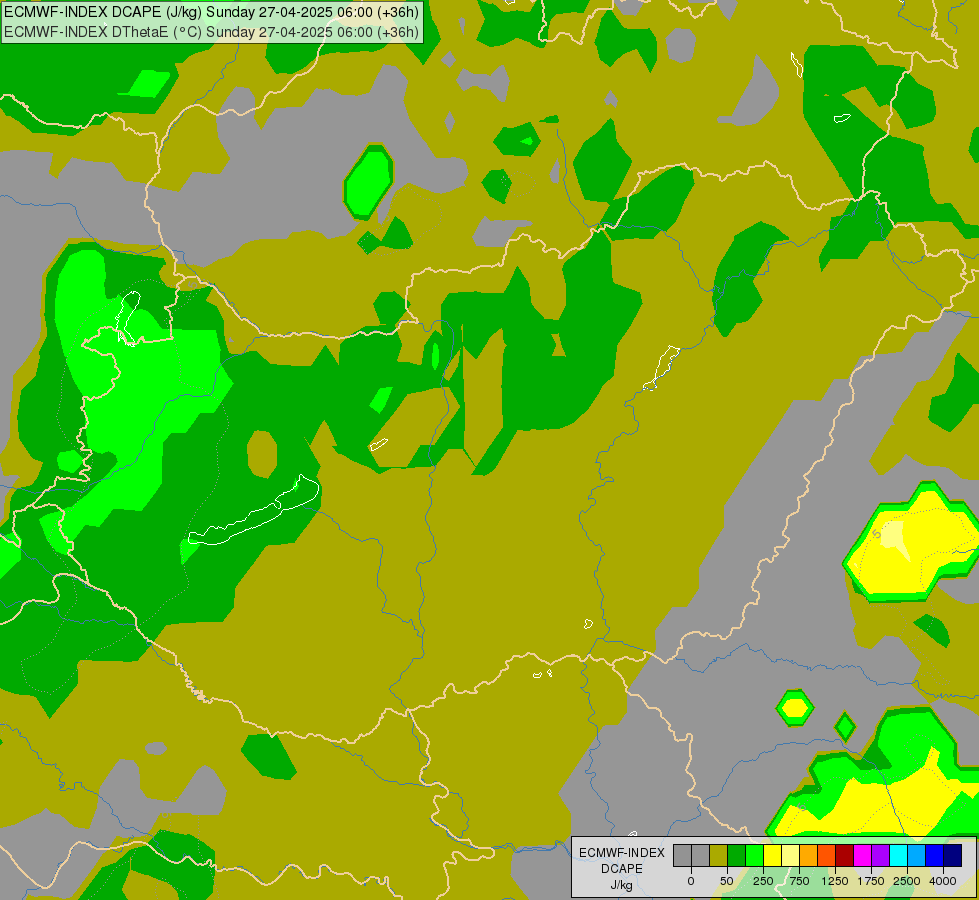Click the navy legend swatch
This screenshot has width=979, height=900.
pyautogui.click(x=953, y=856)
